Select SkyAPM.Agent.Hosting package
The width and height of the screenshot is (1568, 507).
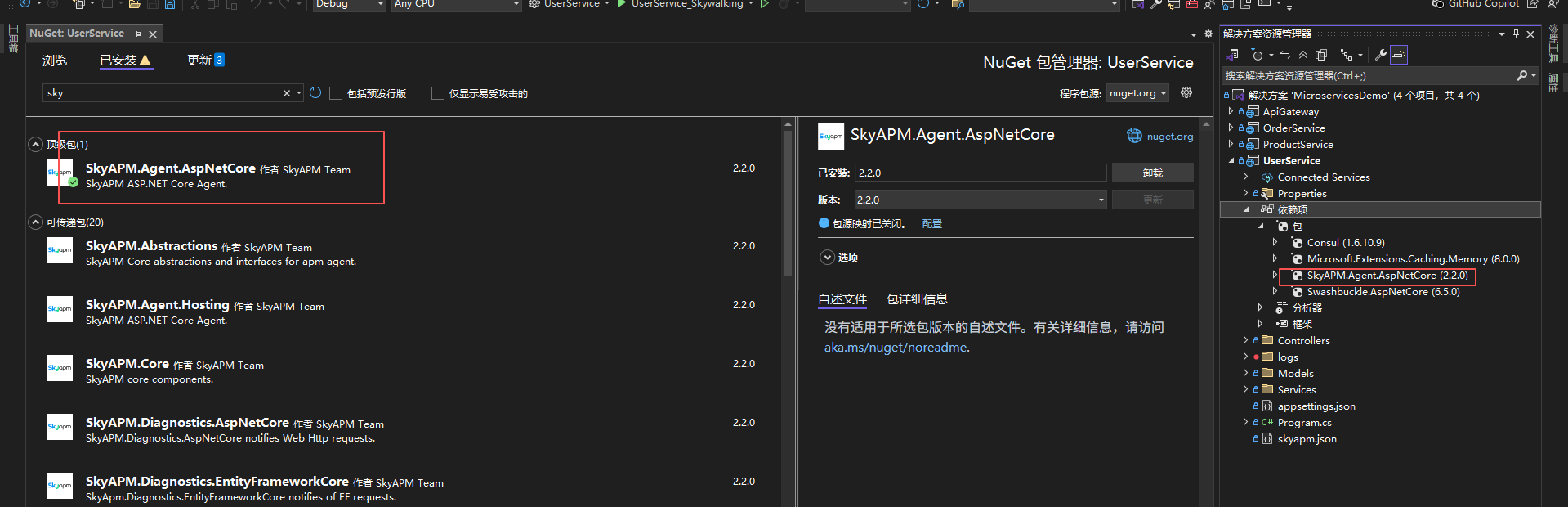[404, 312]
